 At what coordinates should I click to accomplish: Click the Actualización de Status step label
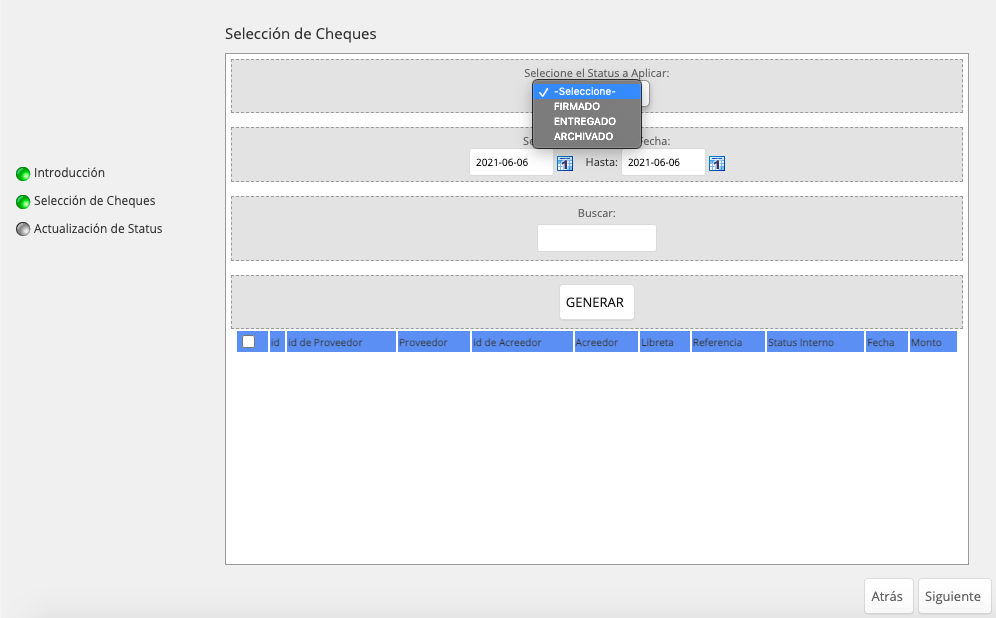(x=98, y=229)
